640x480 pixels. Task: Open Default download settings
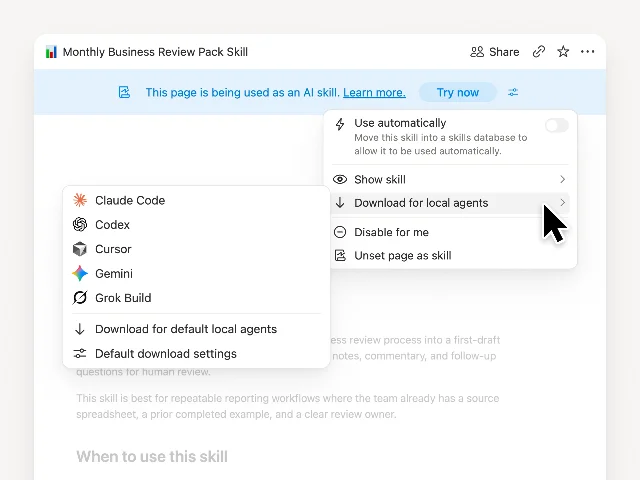pyautogui.click(x=196, y=353)
